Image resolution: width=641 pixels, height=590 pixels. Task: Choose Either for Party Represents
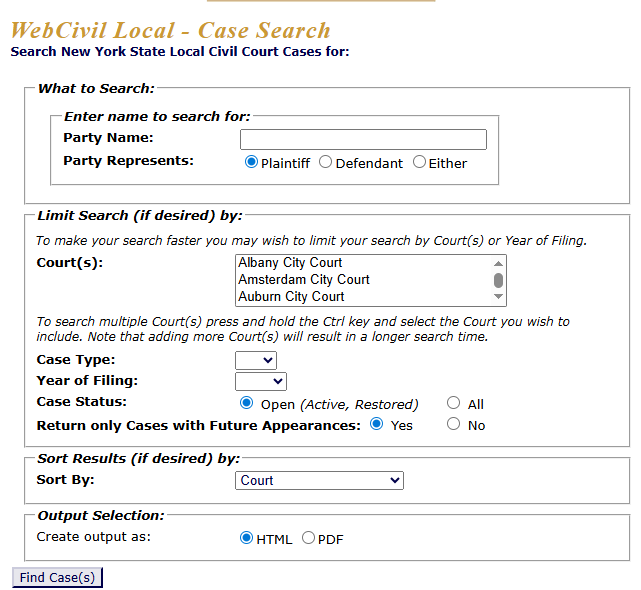click(419, 162)
